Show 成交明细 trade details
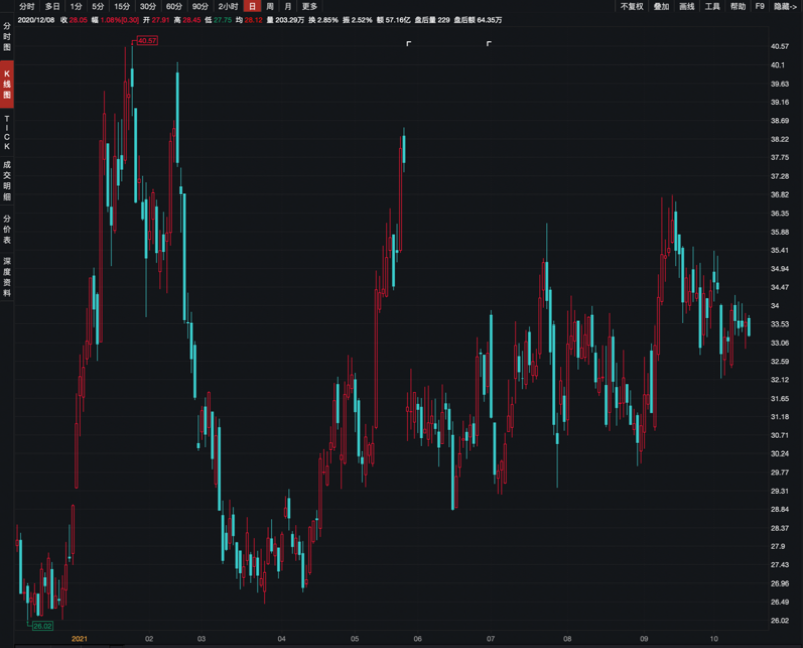803x648 pixels. [7, 180]
